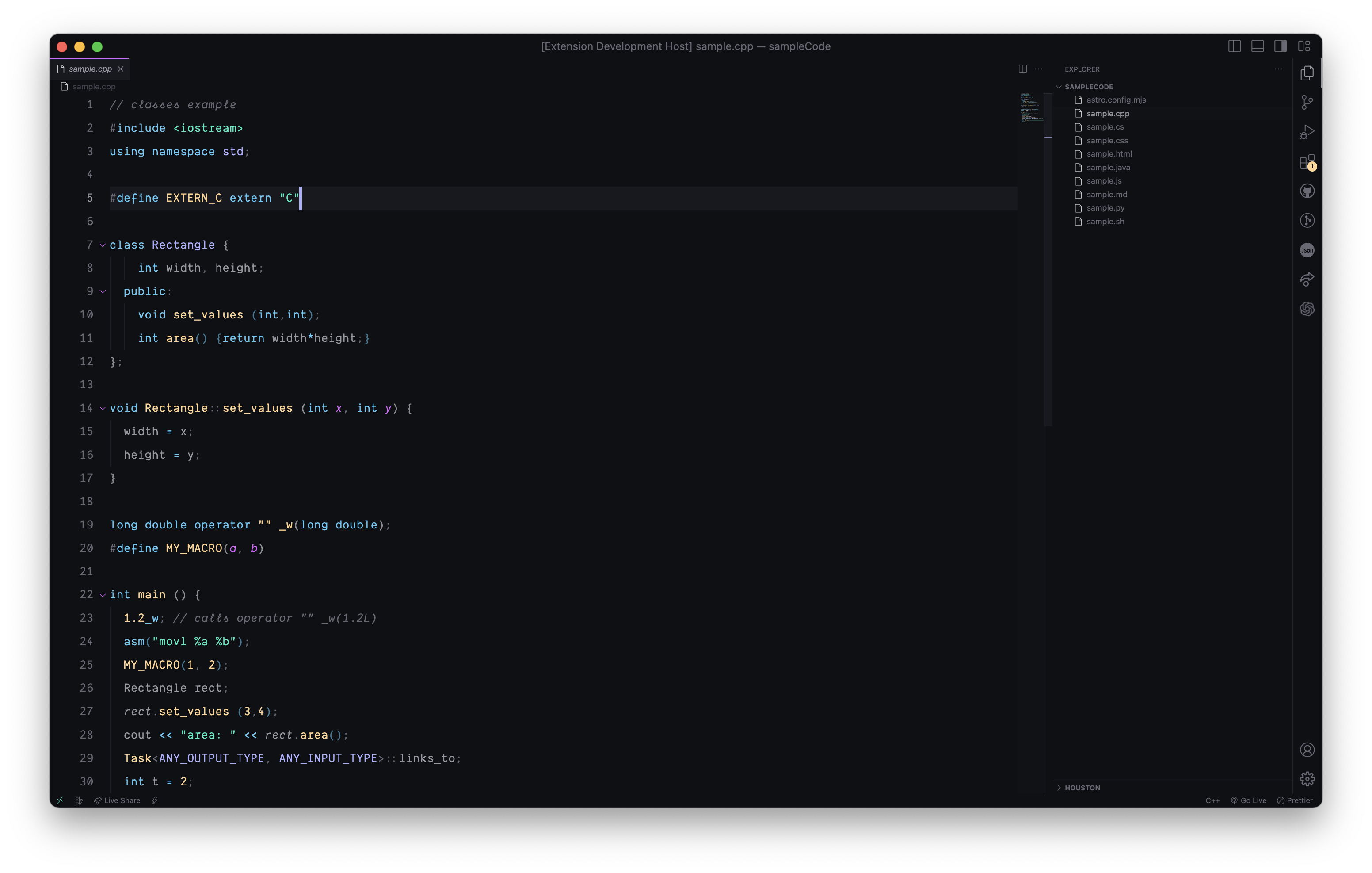Open the Manage gear icon
The image size is (1372, 873).
[1307, 778]
